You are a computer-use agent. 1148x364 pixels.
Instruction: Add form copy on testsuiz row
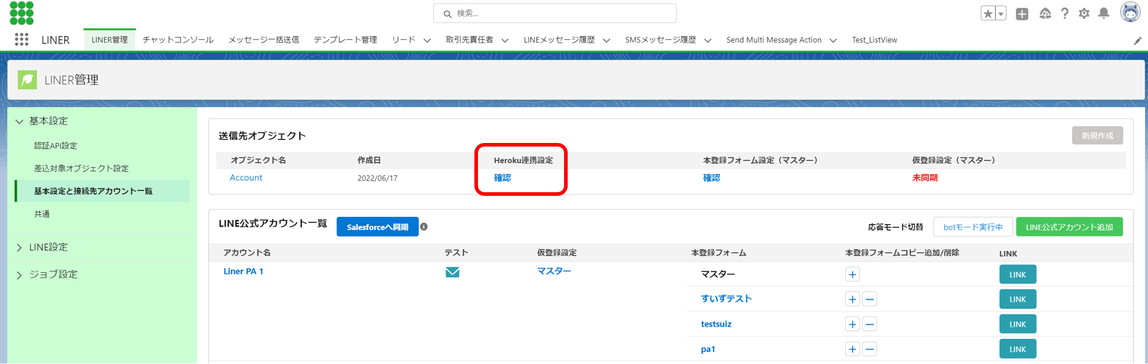tap(853, 324)
